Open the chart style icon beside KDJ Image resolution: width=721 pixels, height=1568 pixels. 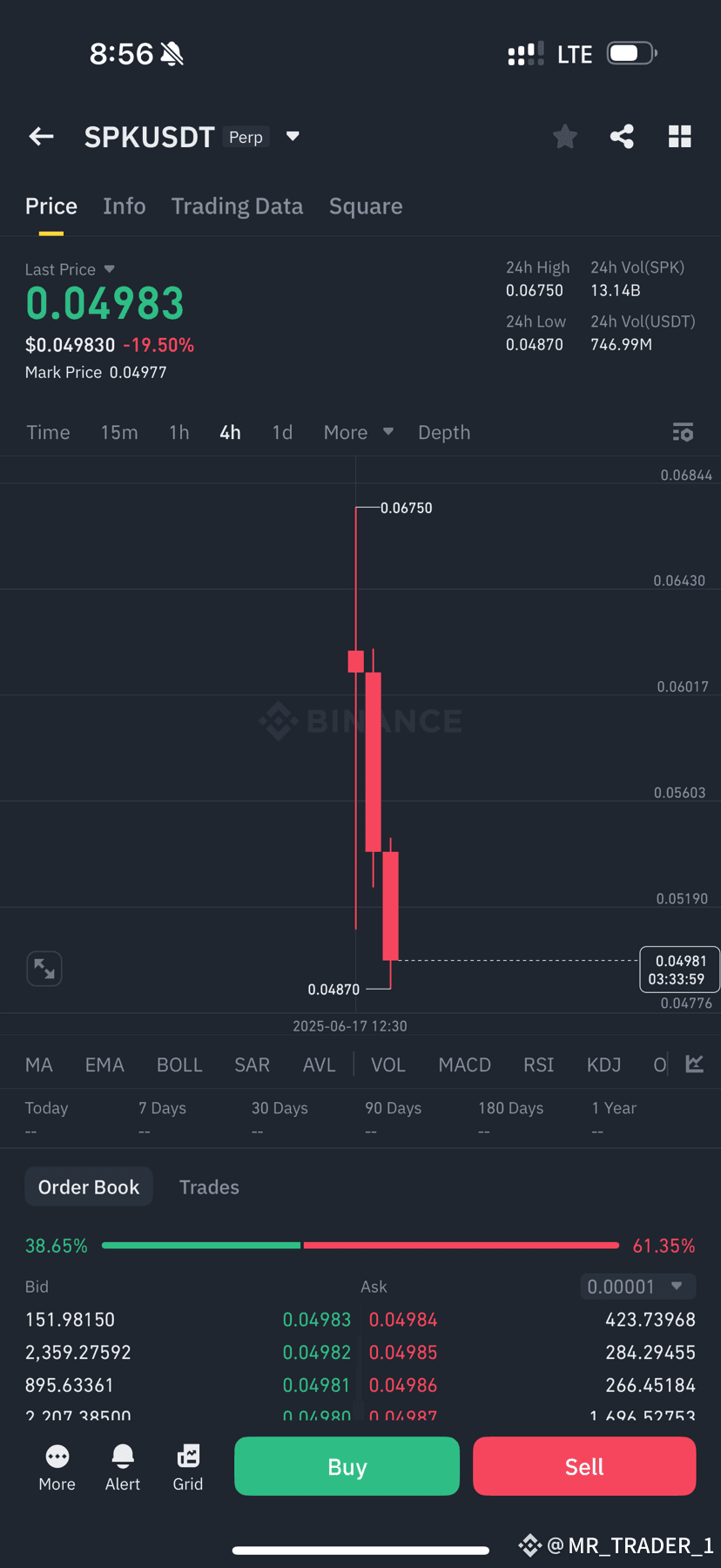coord(694,1064)
